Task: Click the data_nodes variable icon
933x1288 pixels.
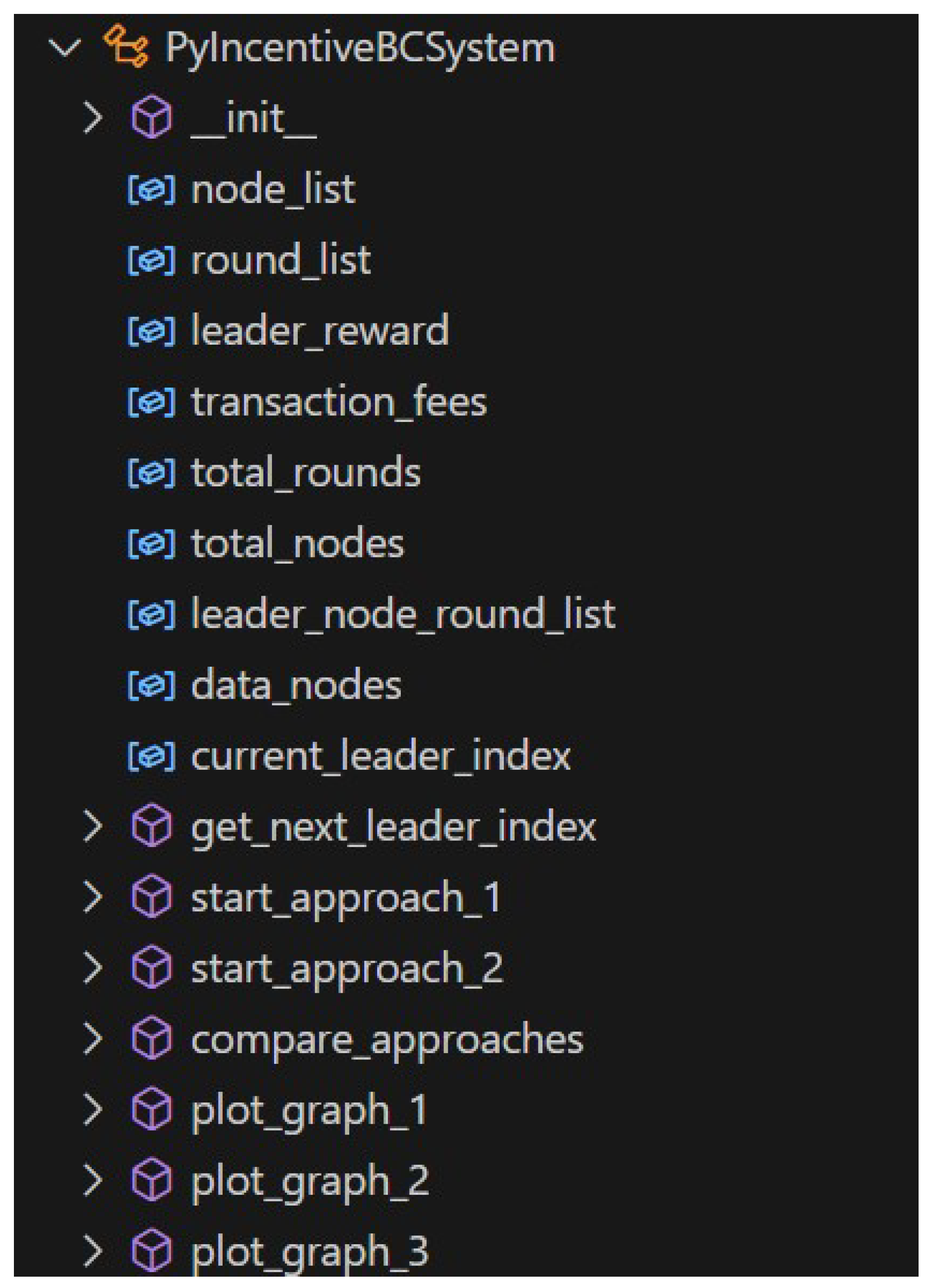Action: click(151, 685)
